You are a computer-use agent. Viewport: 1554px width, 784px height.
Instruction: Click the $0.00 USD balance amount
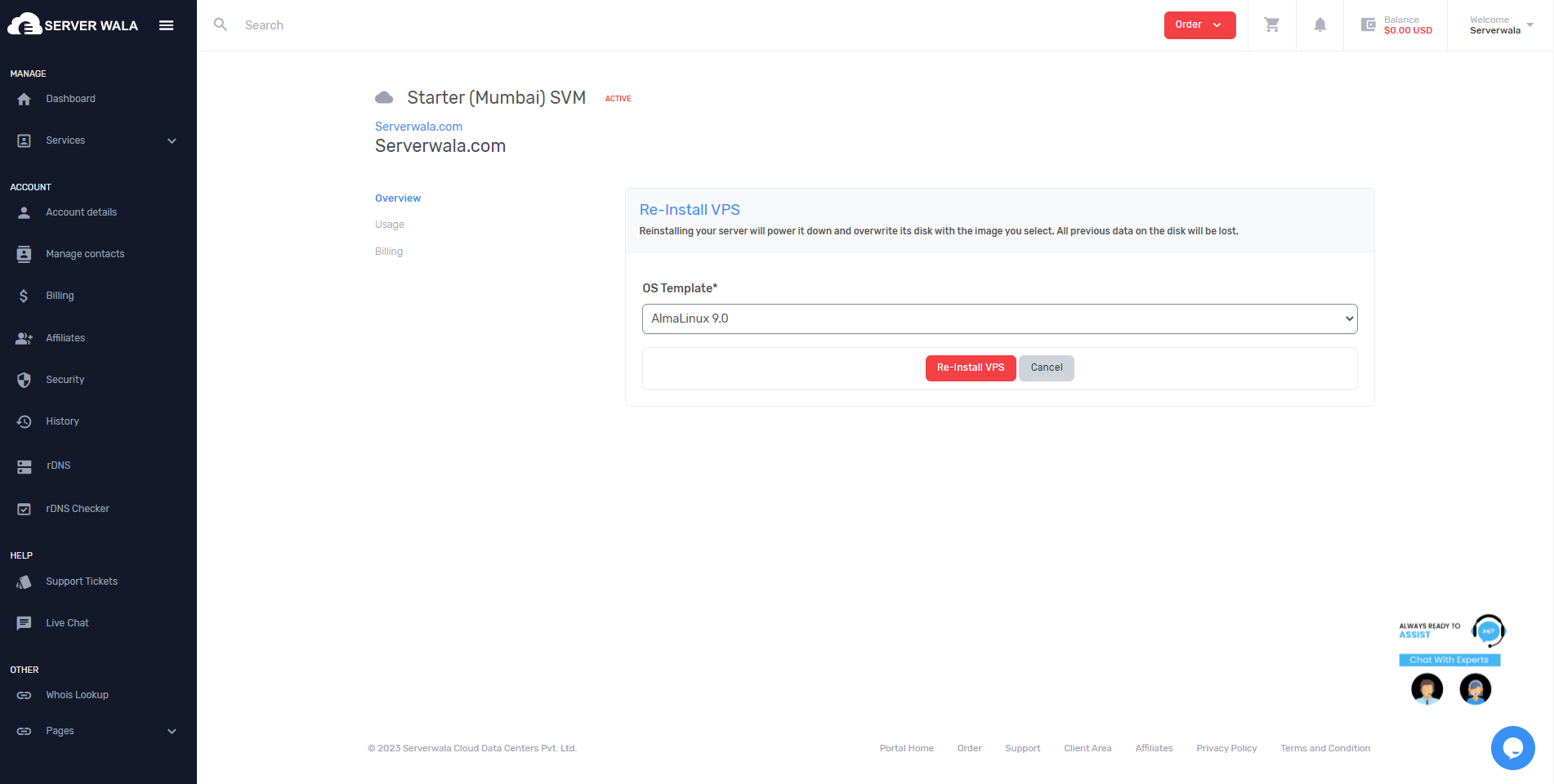tap(1408, 31)
